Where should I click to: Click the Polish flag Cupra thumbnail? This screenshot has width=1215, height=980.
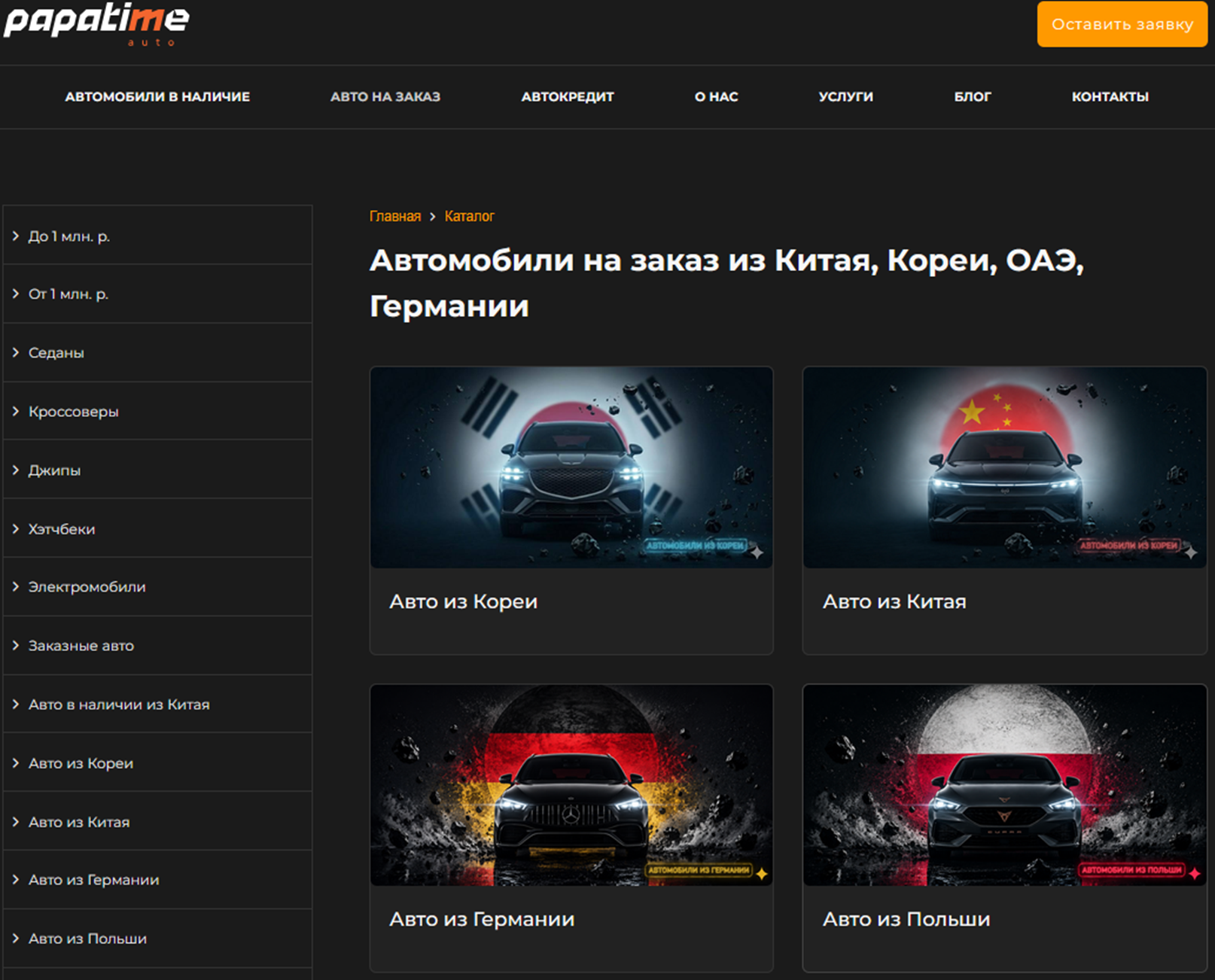point(1004,785)
